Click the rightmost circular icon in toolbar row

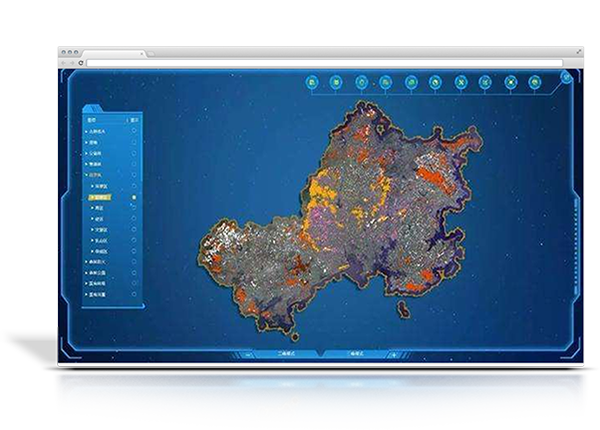[535, 82]
